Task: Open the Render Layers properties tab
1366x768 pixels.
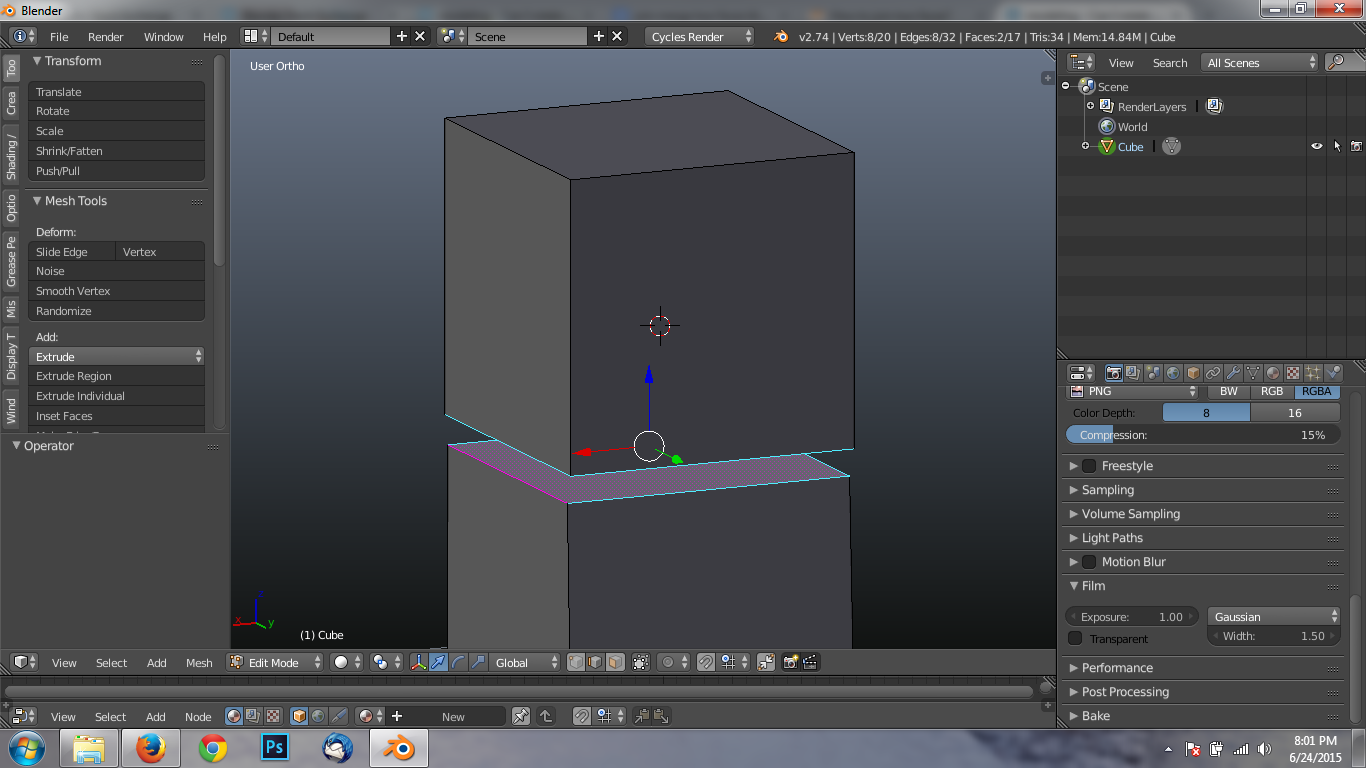Action: point(1133,372)
